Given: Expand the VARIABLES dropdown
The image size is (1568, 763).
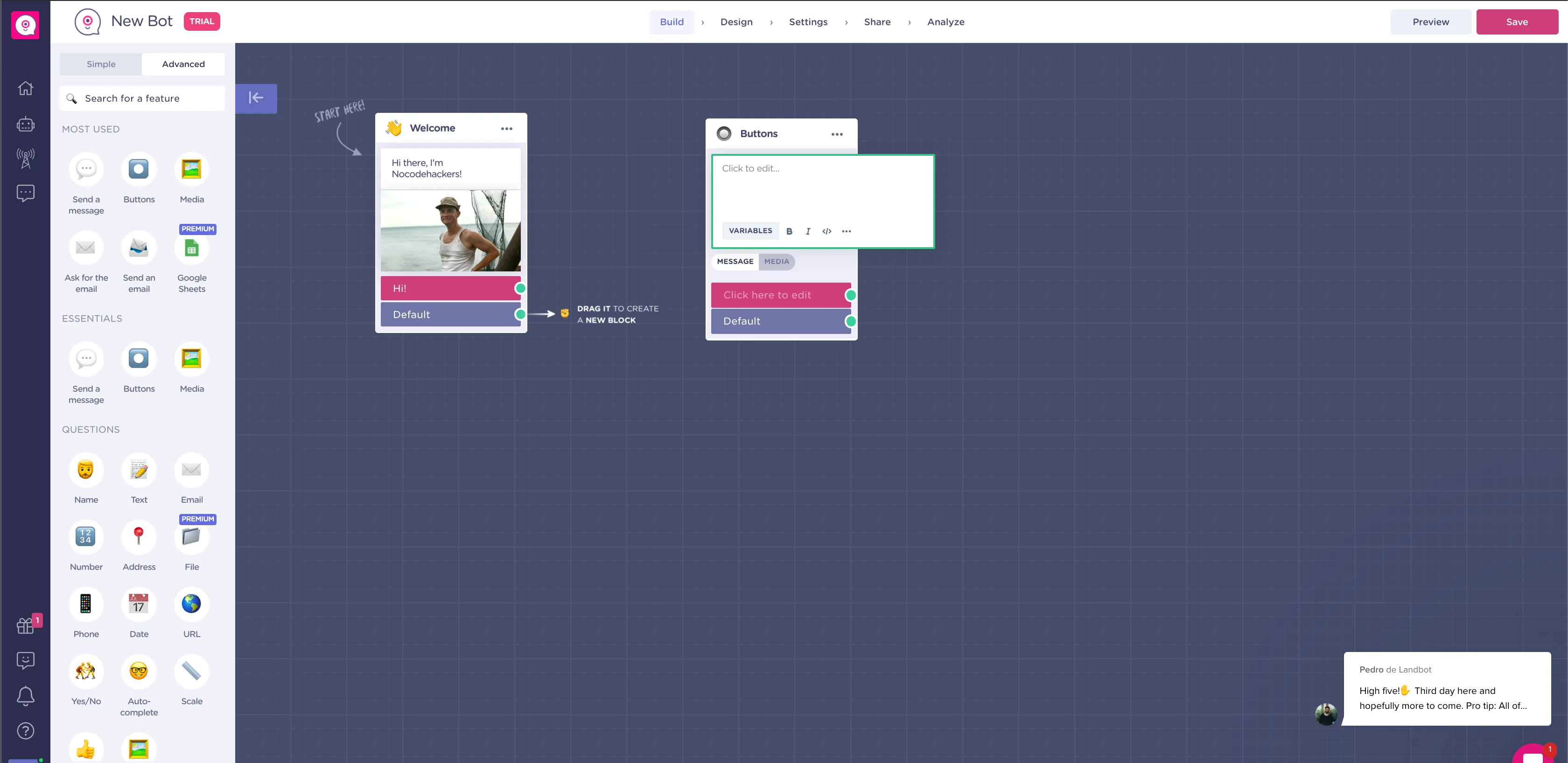Looking at the screenshot, I should pyautogui.click(x=750, y=230).
